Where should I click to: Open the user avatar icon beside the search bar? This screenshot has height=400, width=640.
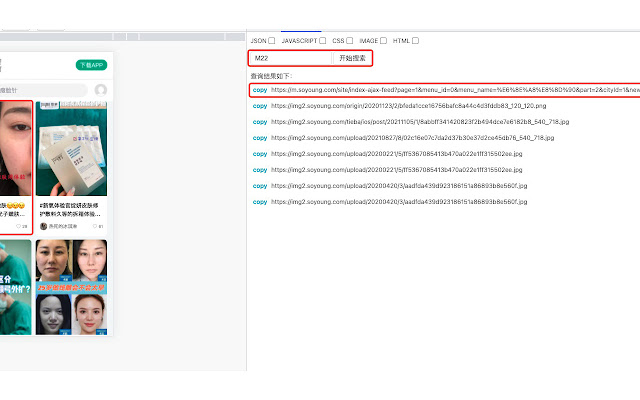101,90
